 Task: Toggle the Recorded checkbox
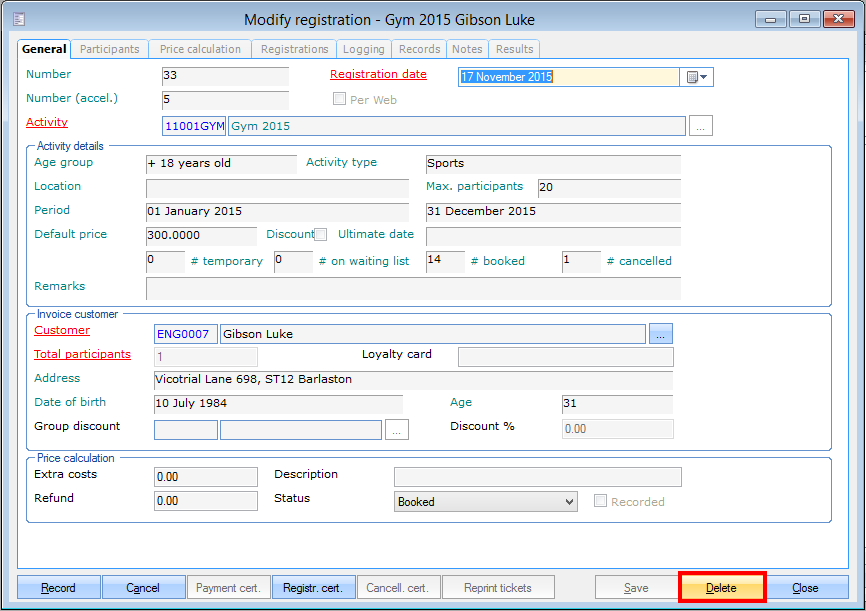602,502
